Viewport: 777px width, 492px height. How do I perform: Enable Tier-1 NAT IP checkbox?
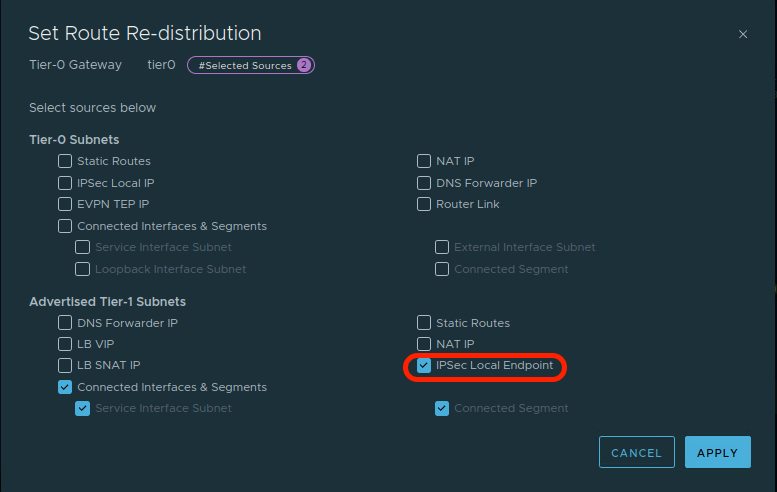(424, 344)
